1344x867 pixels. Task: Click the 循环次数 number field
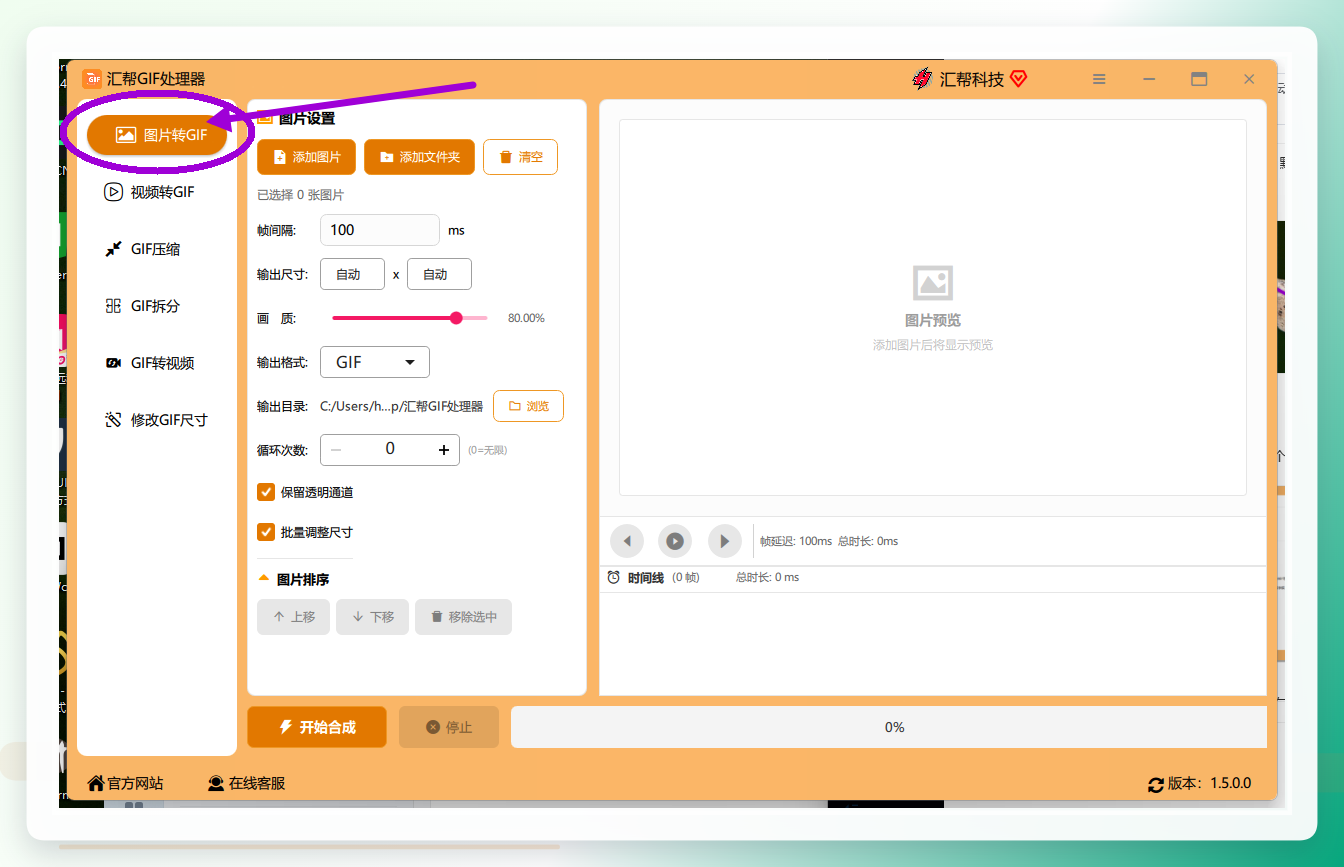tap(390, 450)
